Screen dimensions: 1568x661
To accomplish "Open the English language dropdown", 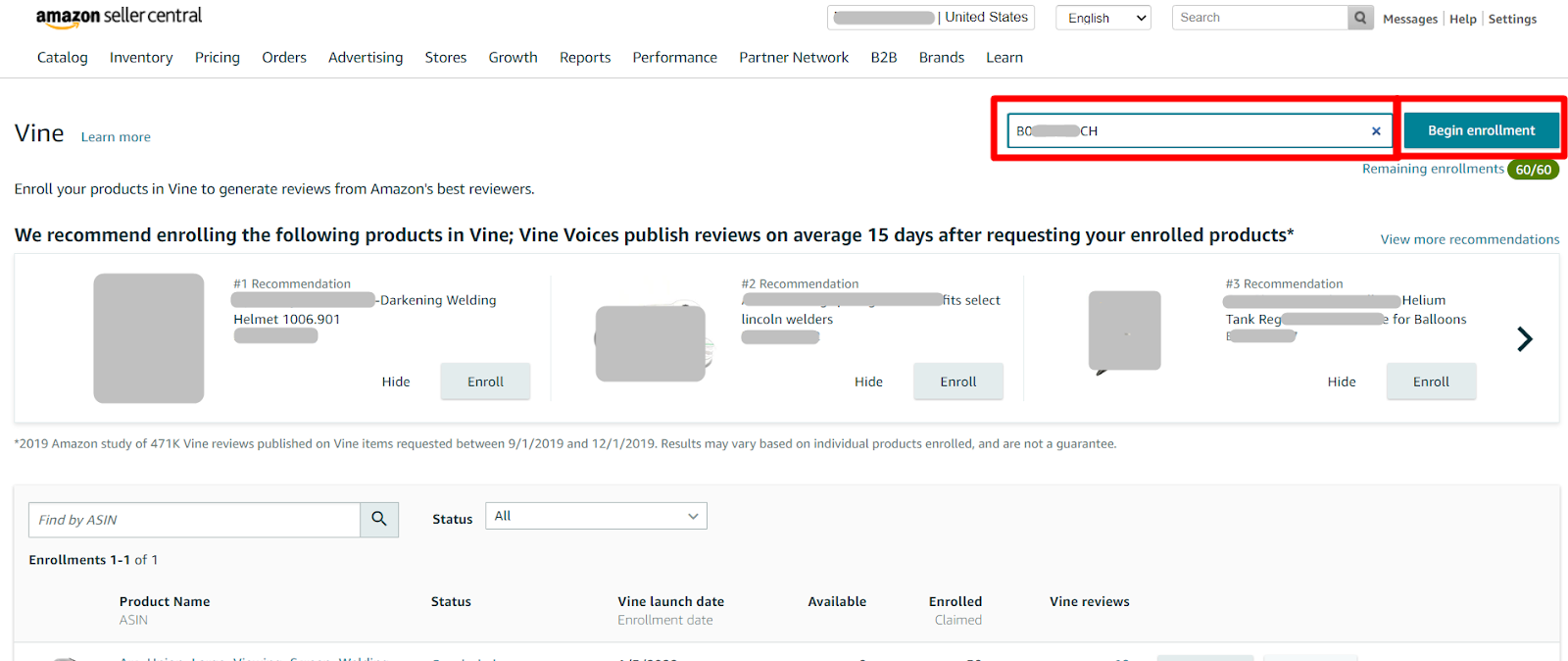I will point(1103,18).
